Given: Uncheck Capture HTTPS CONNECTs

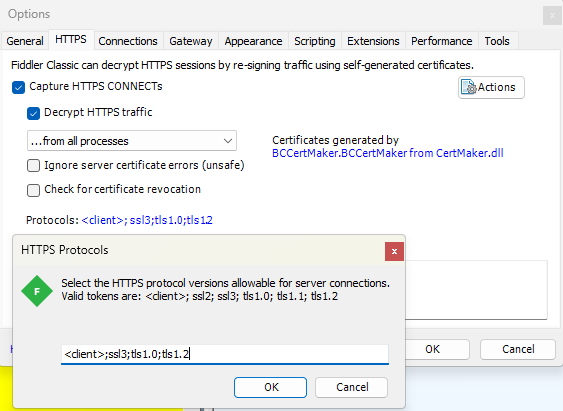Looking at the screenshot, I should coord(18,87).
